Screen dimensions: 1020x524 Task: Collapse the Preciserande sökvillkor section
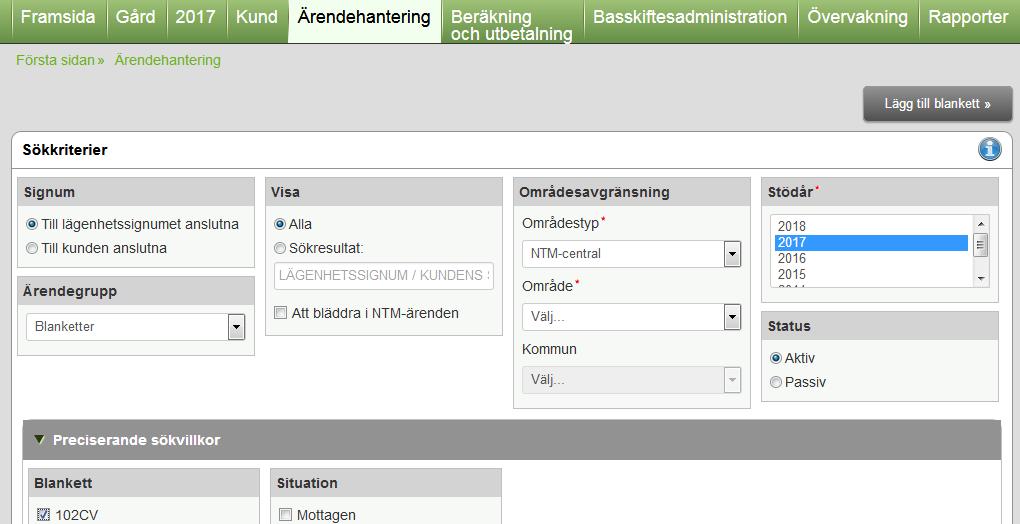40,440
